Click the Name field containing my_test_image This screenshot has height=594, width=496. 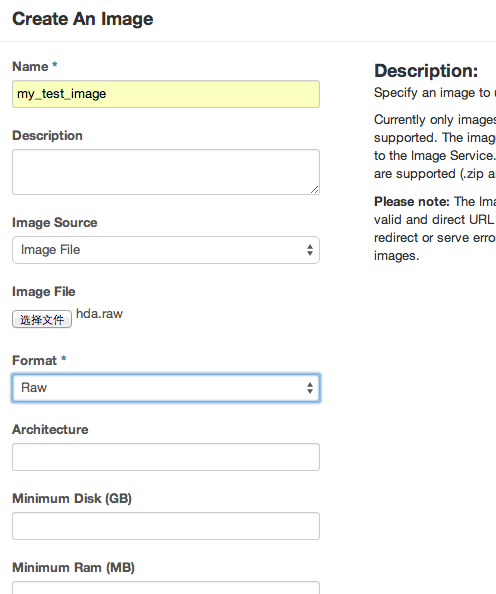pos(166,94)
